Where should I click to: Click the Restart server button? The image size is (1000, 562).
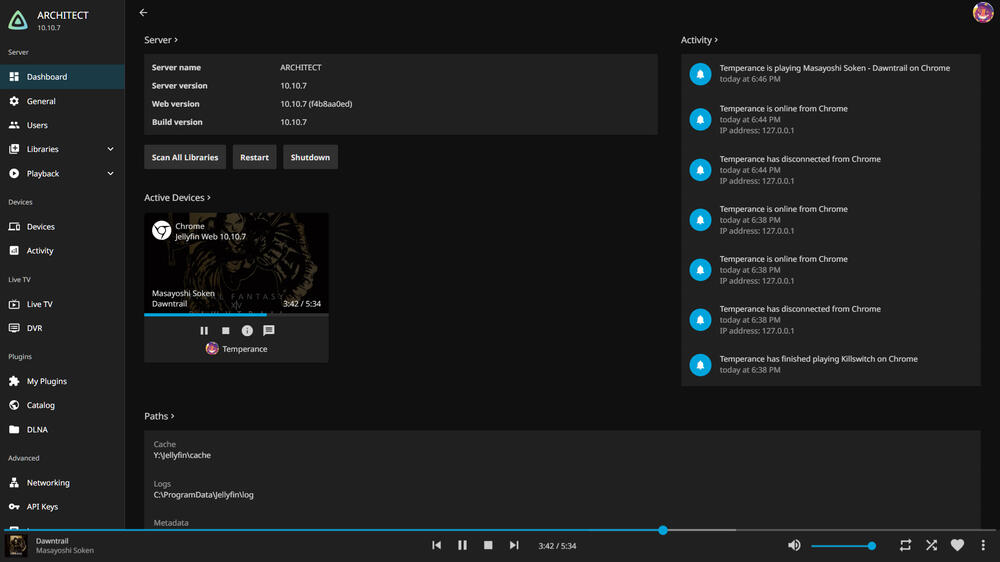pos(254,157)
